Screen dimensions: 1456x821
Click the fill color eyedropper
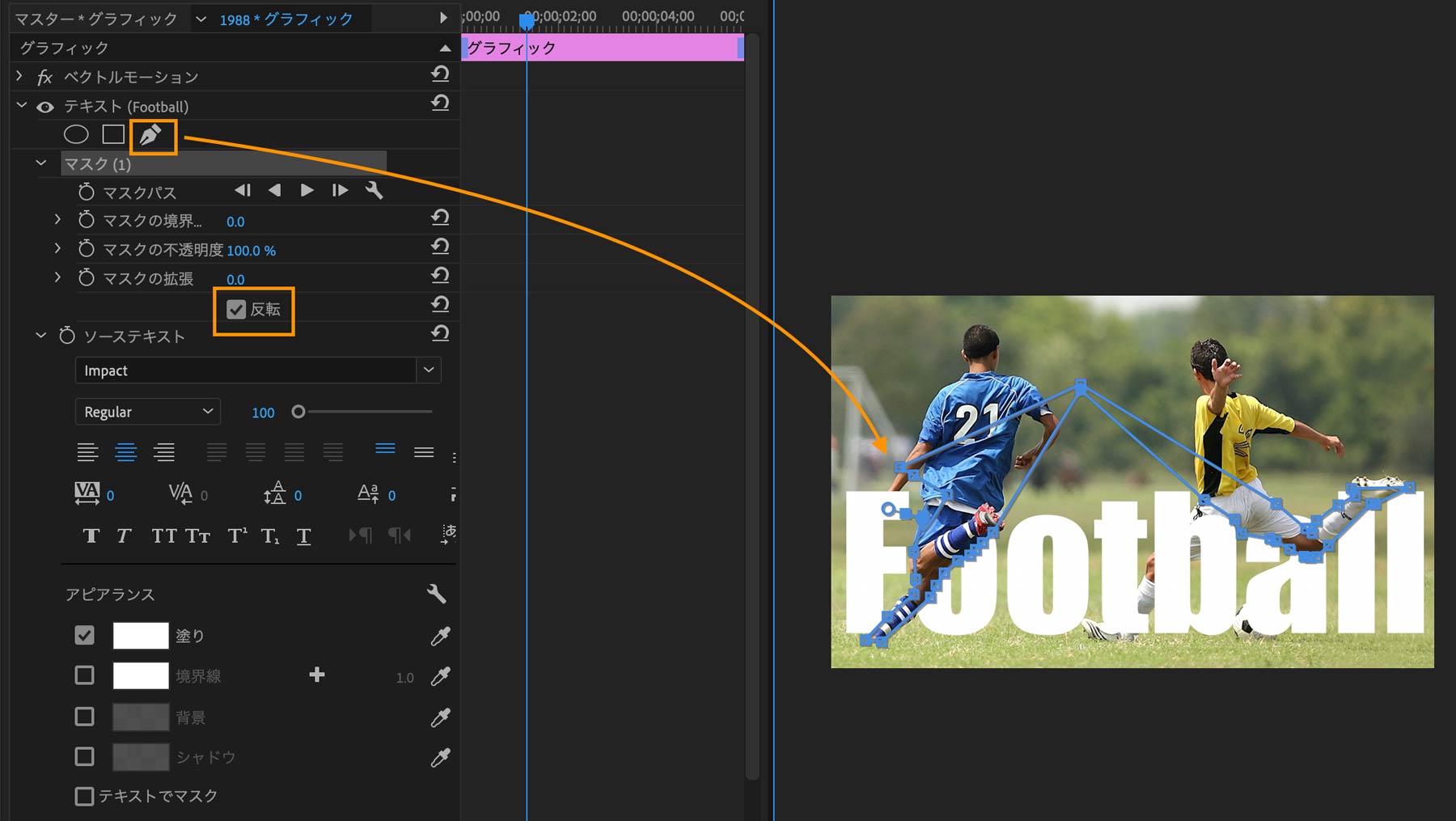coord(440,637)
